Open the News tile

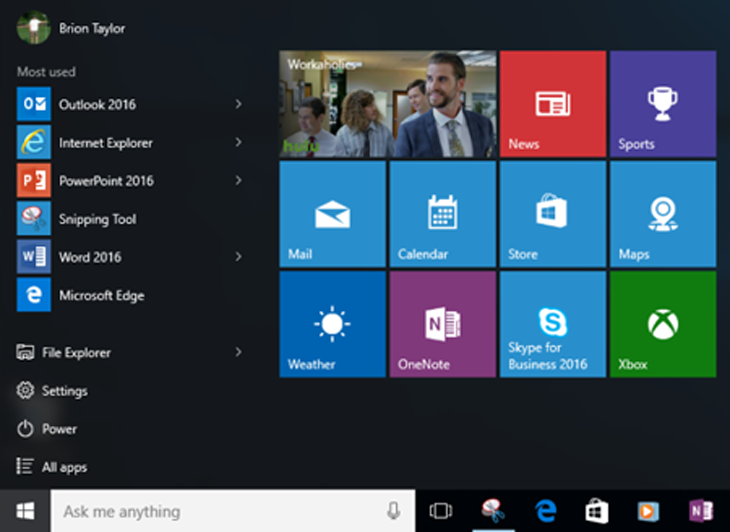[x=553, y=104]
